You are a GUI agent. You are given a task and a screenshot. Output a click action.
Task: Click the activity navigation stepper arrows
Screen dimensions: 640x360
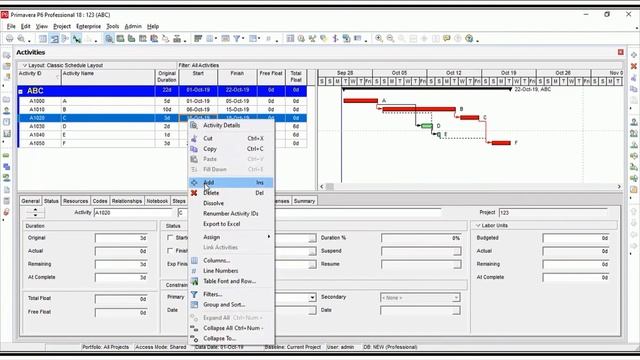point(35,212)
